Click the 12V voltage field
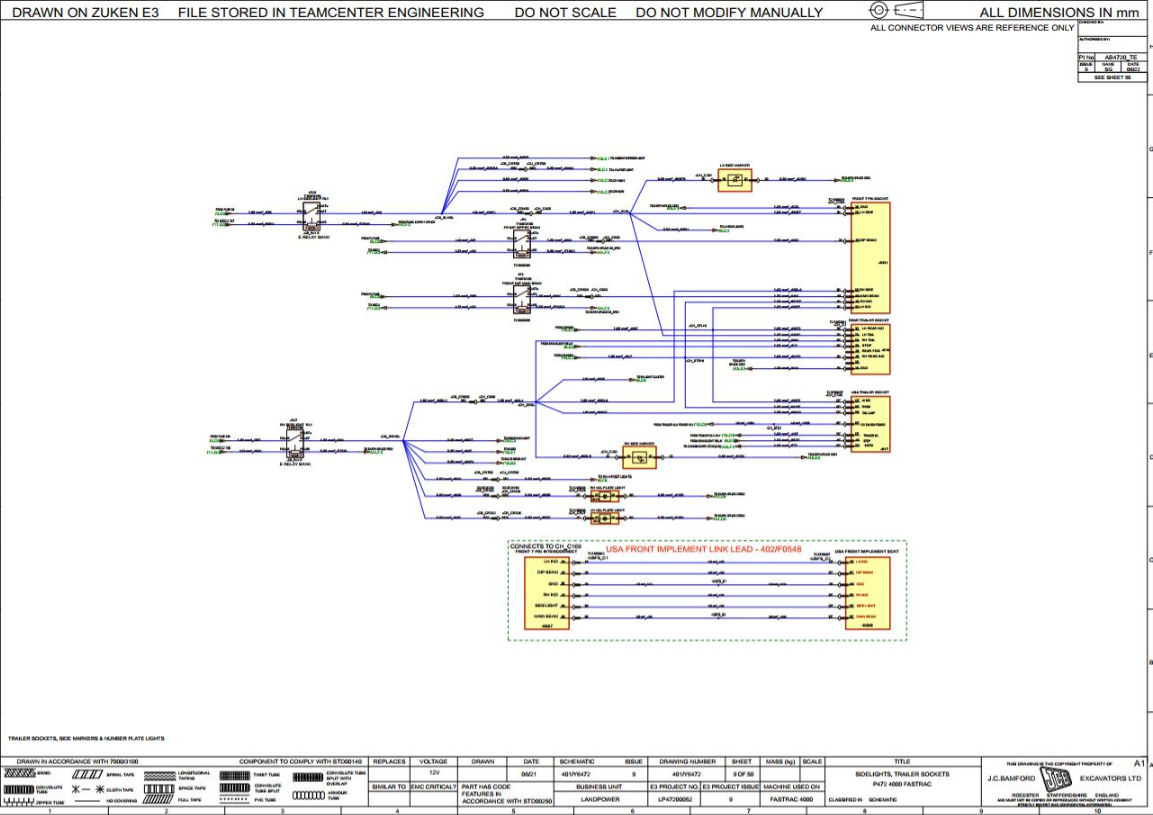1153x815 pixels. point(434,773)
